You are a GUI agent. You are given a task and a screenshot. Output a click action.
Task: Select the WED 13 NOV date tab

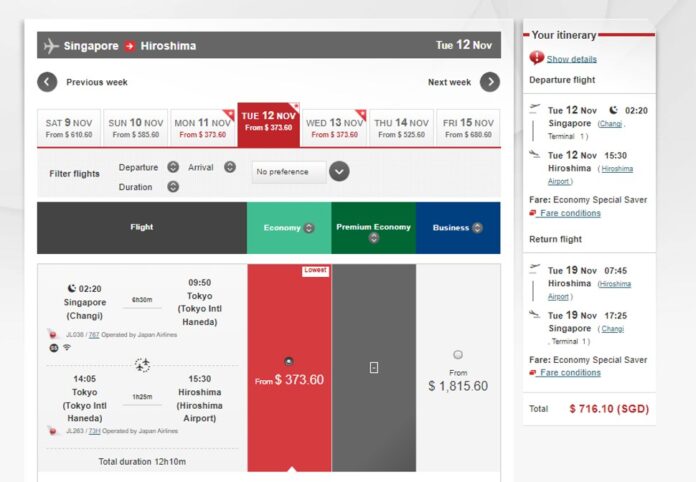tap(334, 128)
